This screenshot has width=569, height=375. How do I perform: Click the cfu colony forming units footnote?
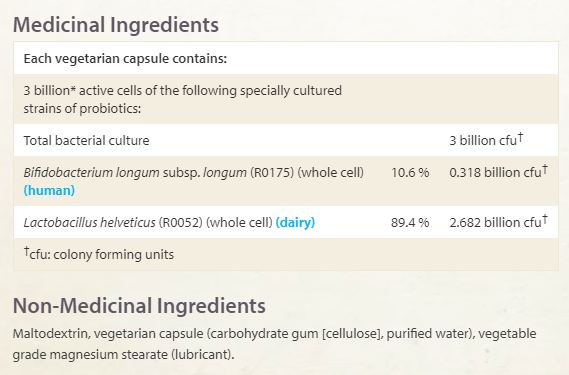(99, 254)
